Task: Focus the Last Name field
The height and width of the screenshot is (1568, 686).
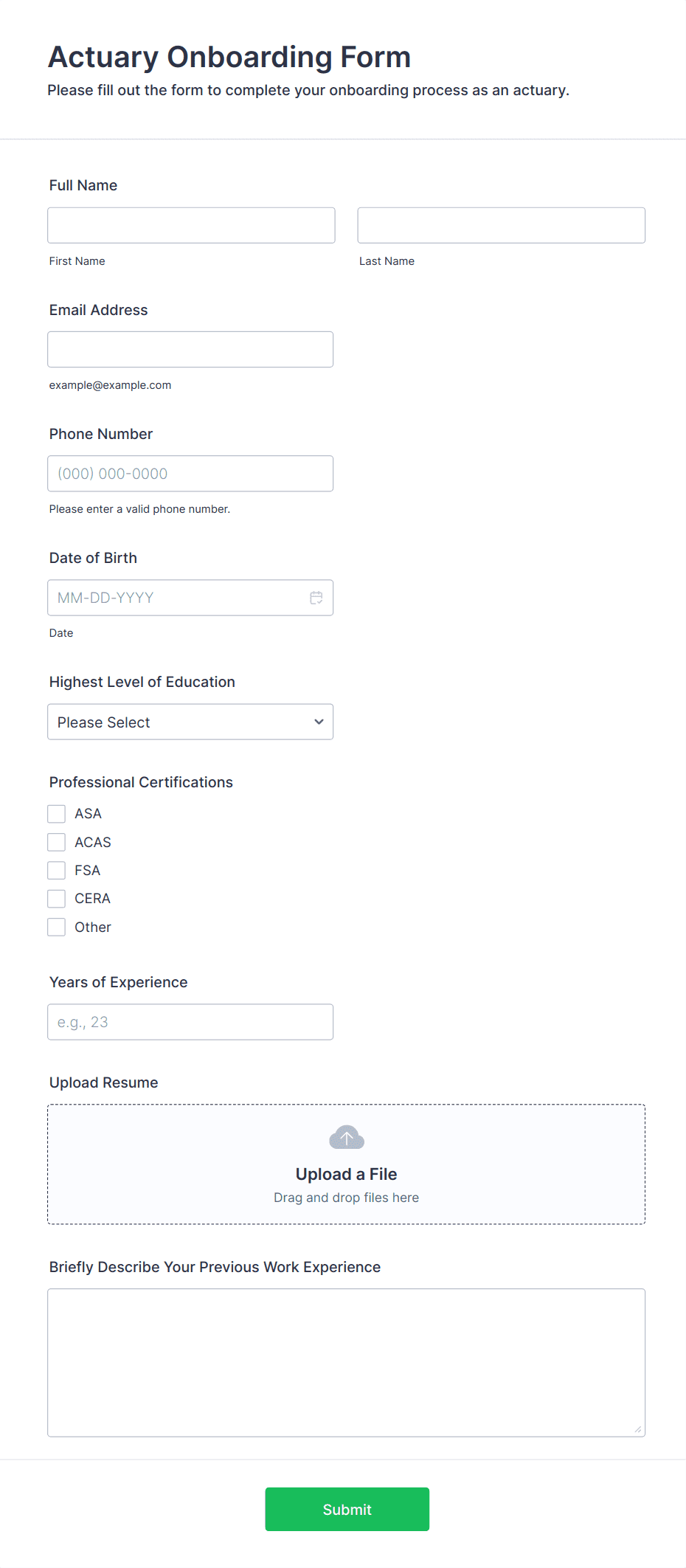Action: coord(502,225)
